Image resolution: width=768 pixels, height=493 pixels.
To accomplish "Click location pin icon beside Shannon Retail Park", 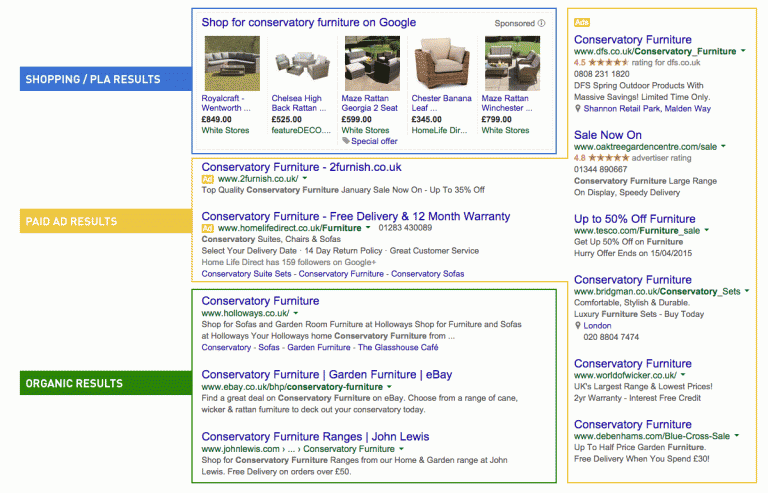I will [x=578, y=109].
